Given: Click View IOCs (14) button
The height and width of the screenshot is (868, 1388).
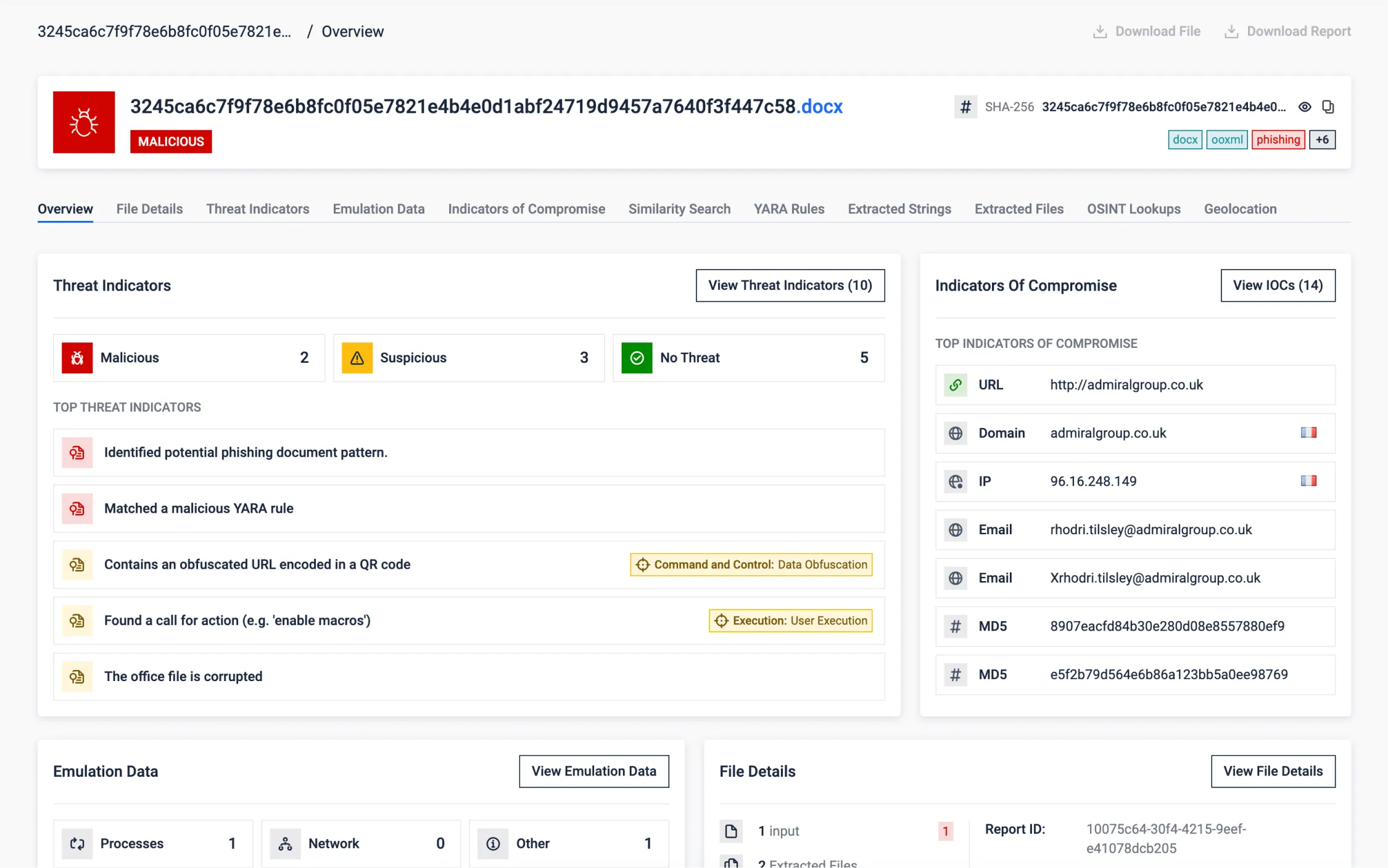Looking at the screenshot, I should [x=1278, y=285].
